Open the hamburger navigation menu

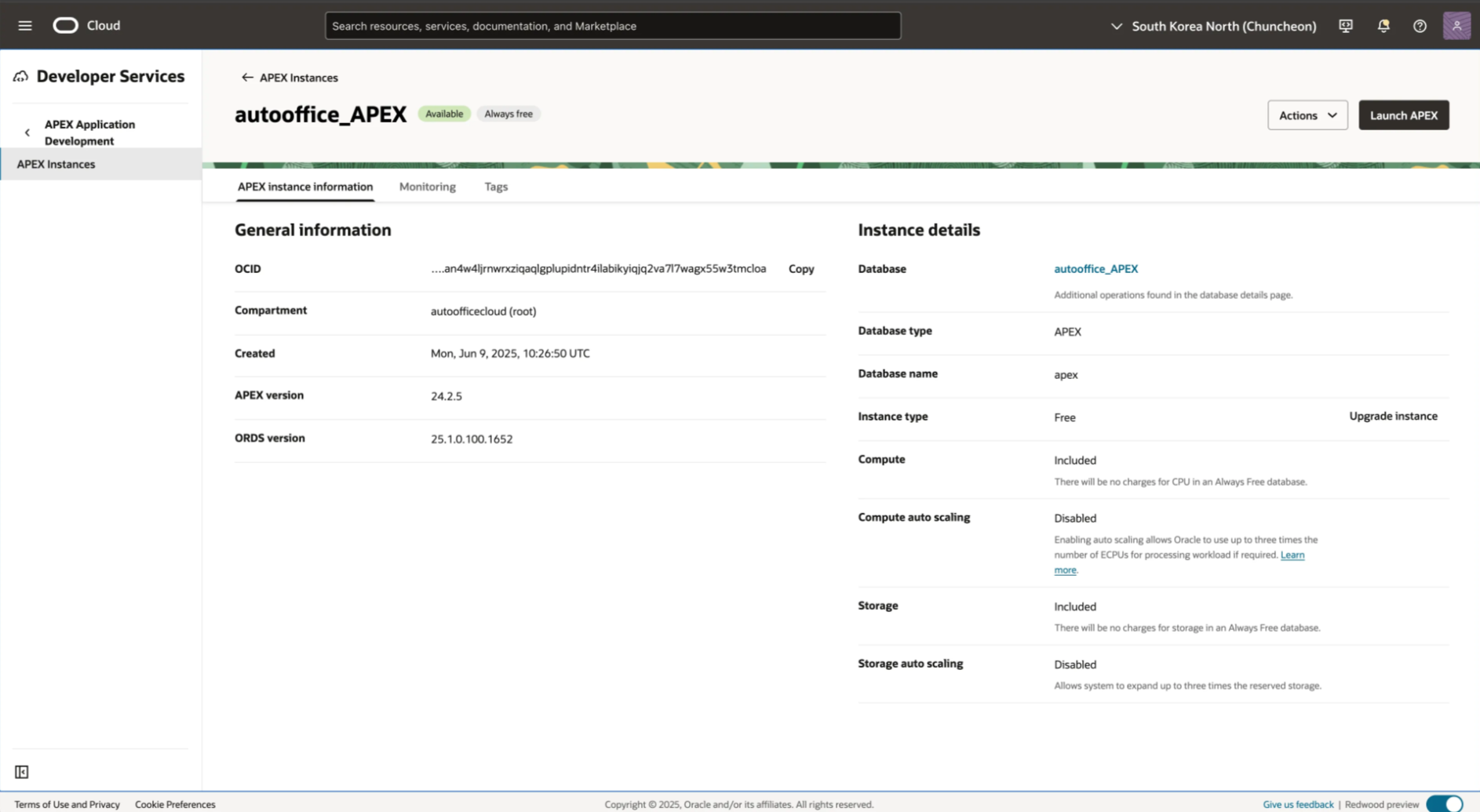[x=25, y=26]
